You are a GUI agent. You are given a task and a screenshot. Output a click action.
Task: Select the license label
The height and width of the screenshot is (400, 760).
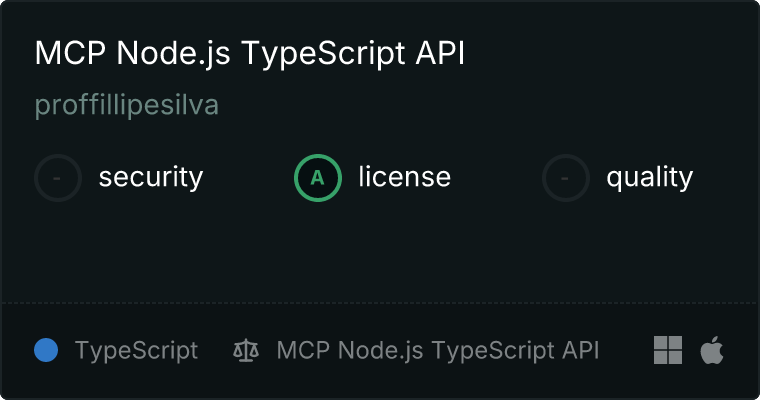404,178
